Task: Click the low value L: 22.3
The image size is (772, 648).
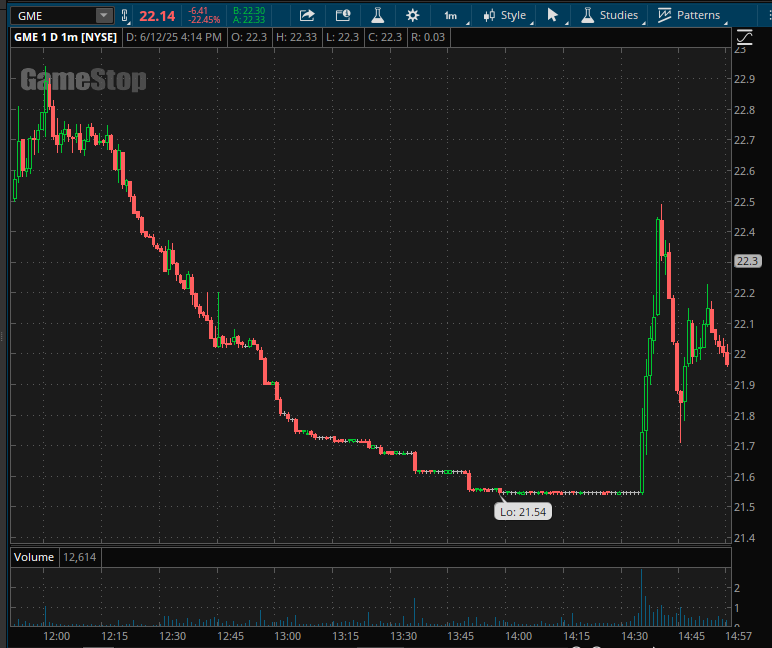Action: (x=342, y=37)
